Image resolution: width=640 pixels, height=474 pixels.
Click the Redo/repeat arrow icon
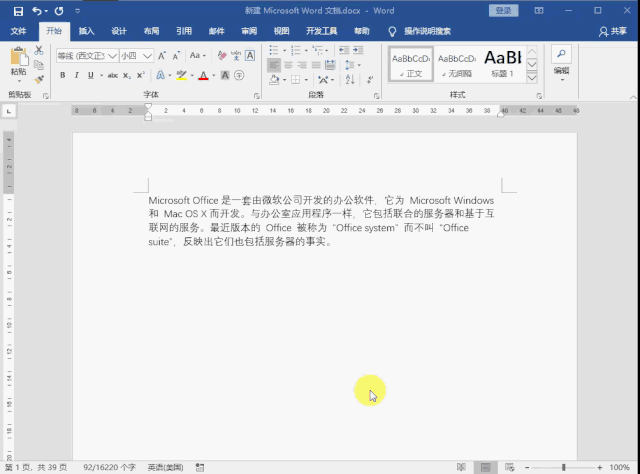[x=59, y=11]
